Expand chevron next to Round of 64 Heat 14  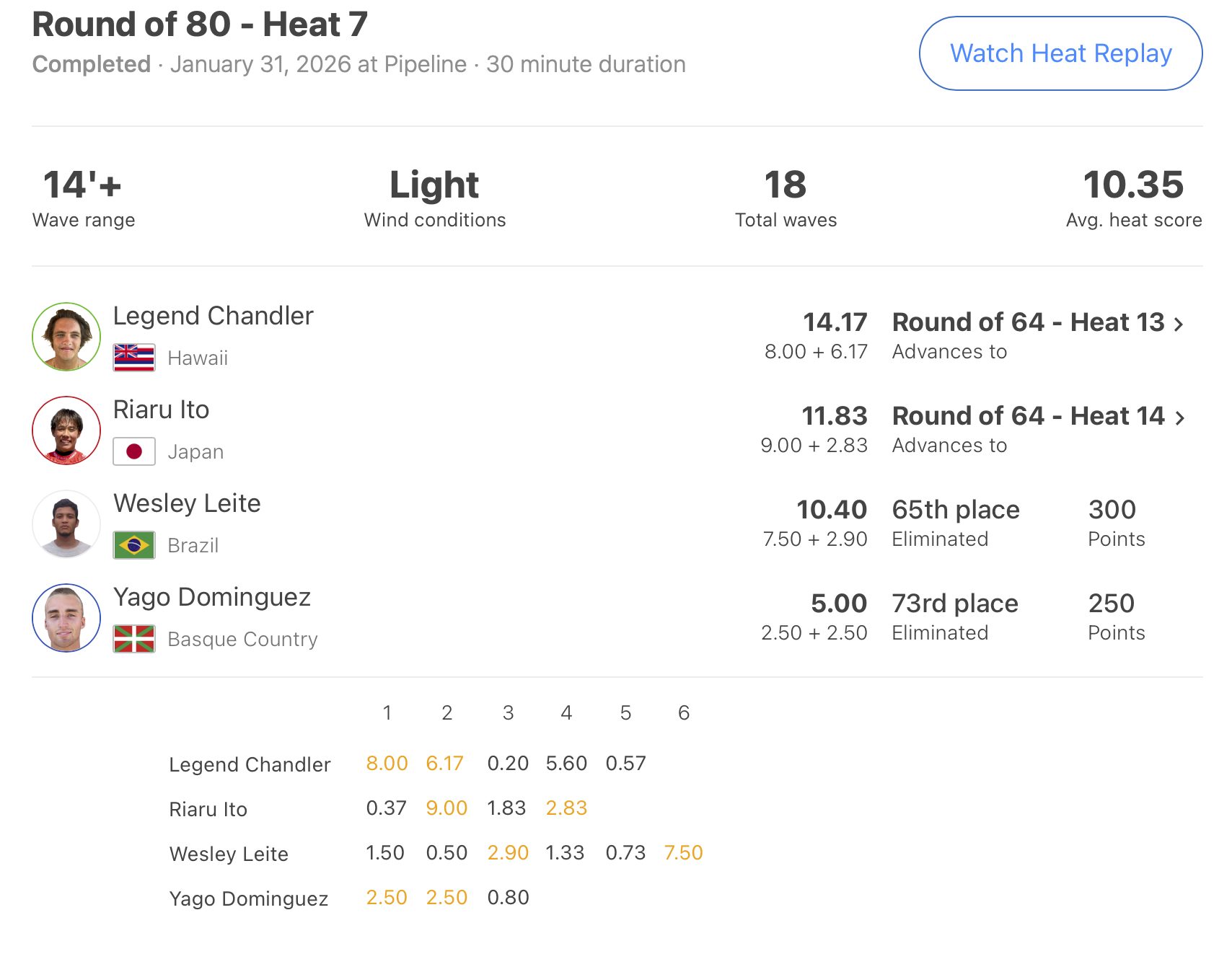(x=1179, y=418)
